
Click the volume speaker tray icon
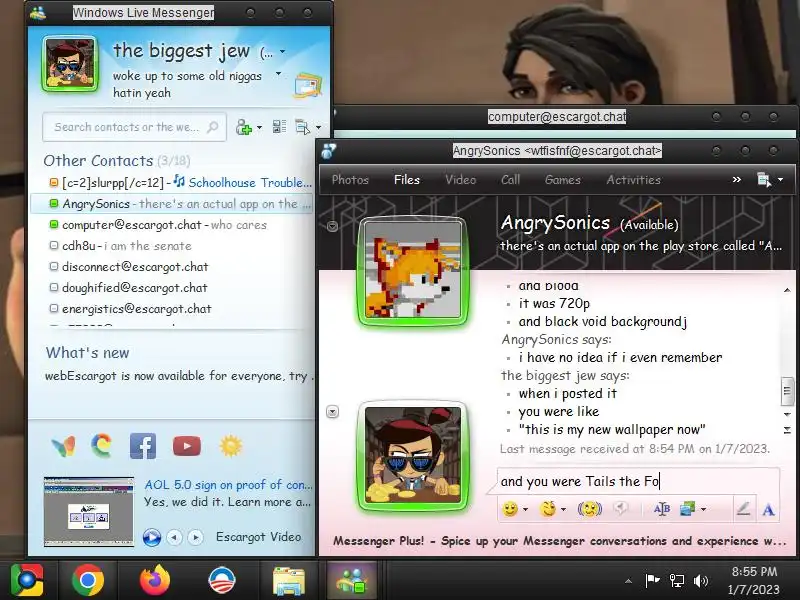point(701,581)
